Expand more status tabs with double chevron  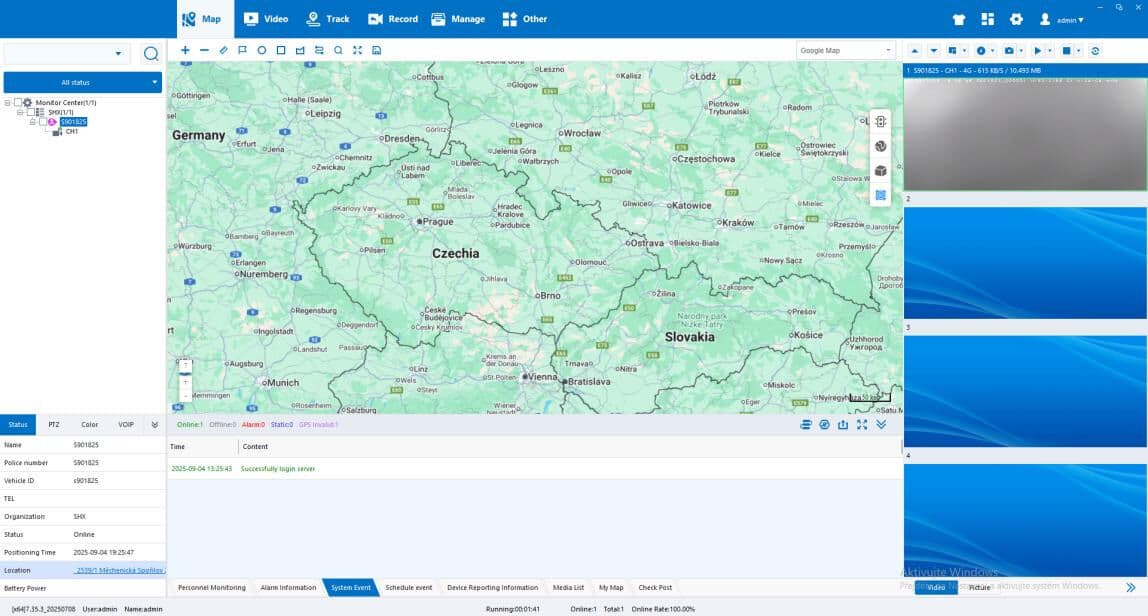coord(154,425)
